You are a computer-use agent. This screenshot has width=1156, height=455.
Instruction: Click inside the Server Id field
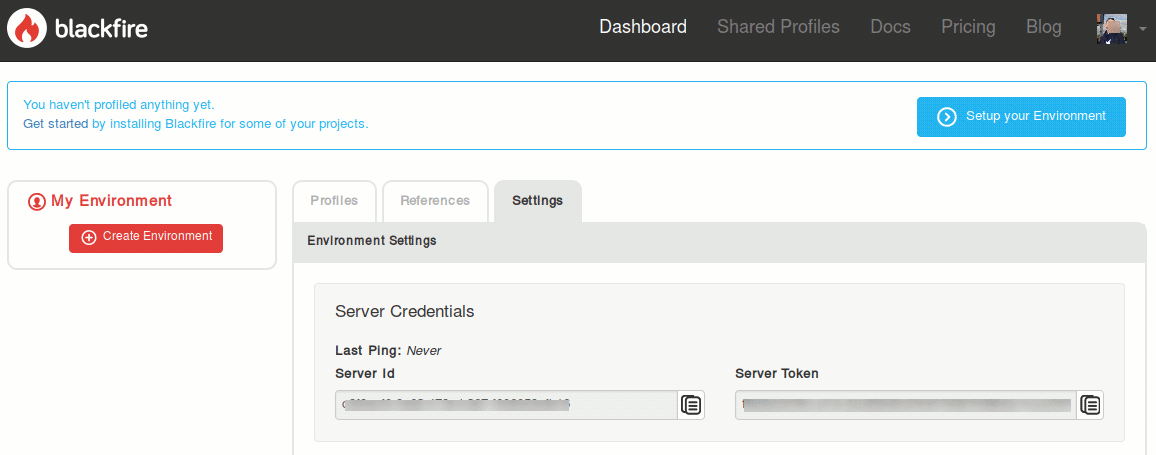click(506, 405)
